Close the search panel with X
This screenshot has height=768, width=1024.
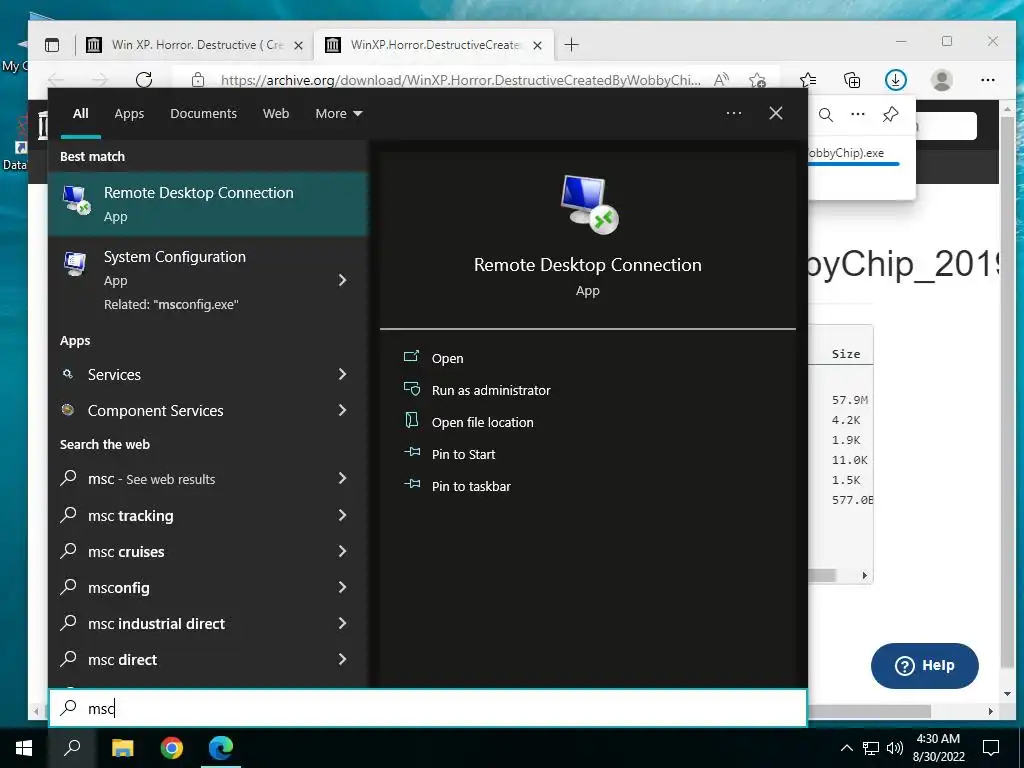[776, 113]
